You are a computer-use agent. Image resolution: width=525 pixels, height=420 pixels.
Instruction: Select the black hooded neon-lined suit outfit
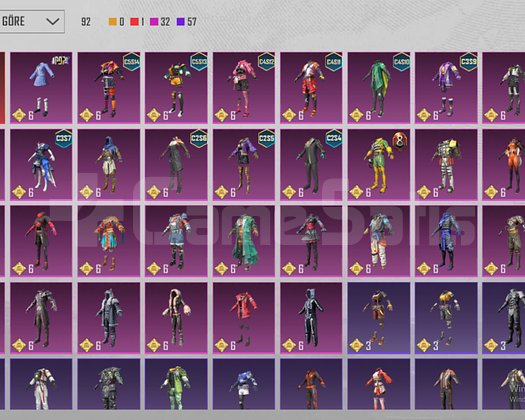311,318
